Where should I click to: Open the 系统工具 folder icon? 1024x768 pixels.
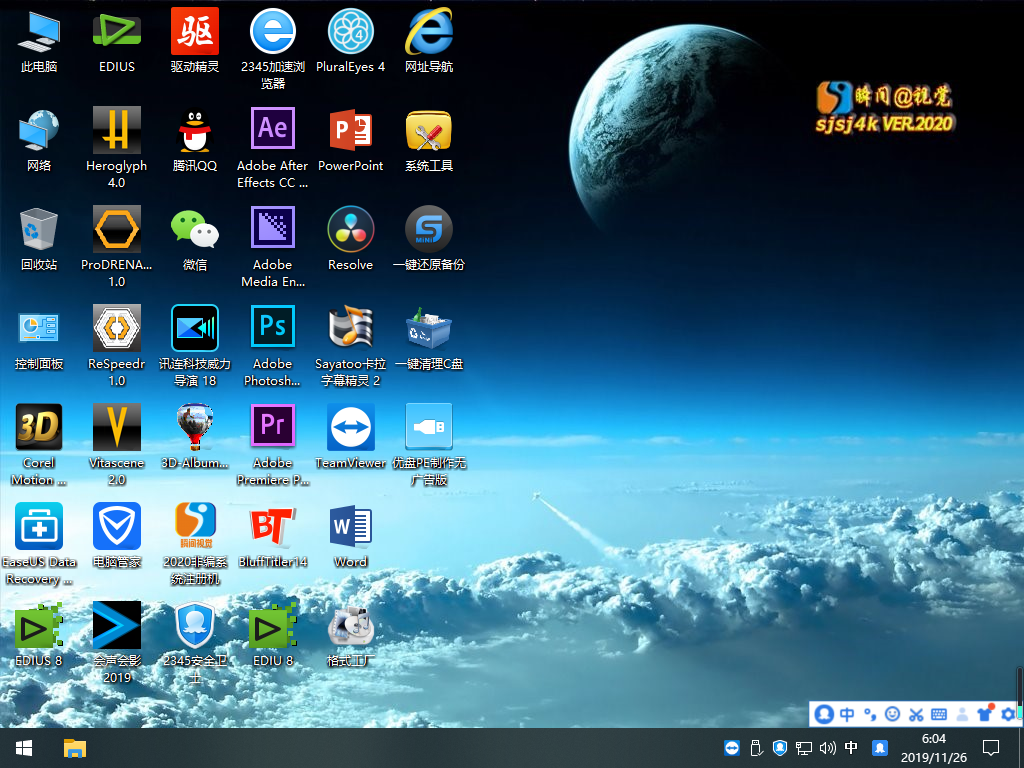pyautogui.click(x=428, y=130)
